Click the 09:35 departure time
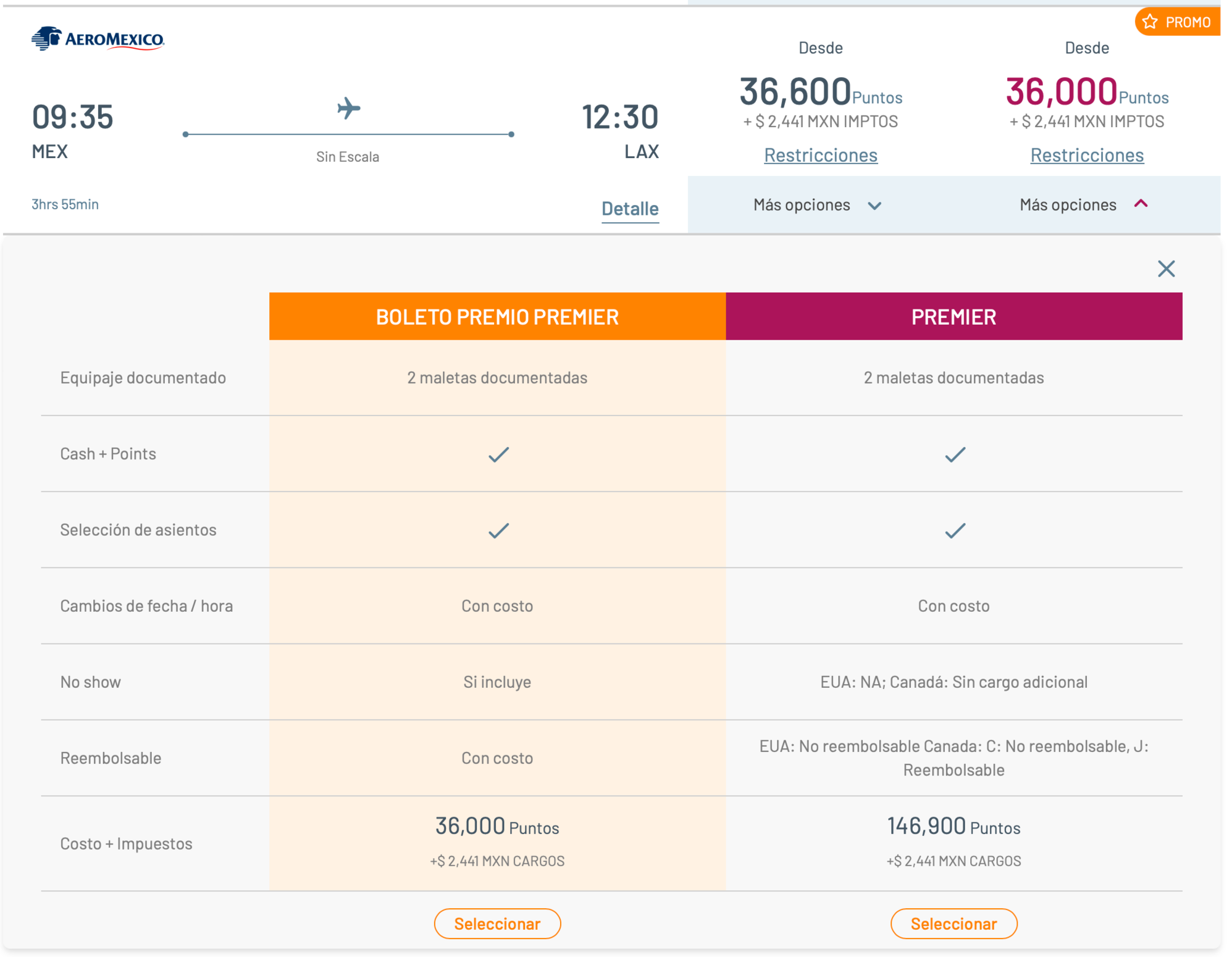 click(x=72, y=117)
